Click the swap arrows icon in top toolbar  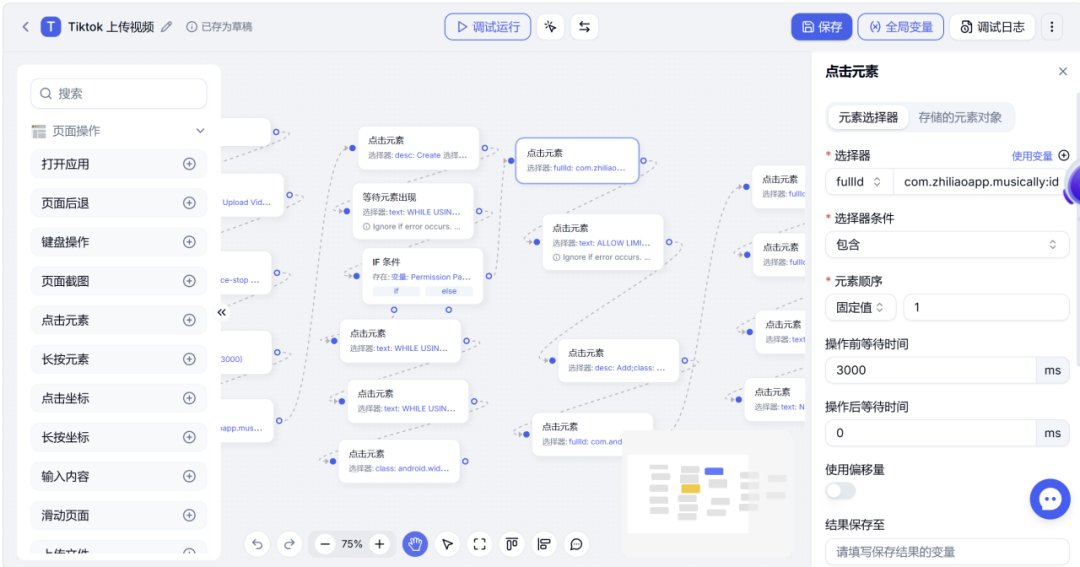tap(584, 27)
